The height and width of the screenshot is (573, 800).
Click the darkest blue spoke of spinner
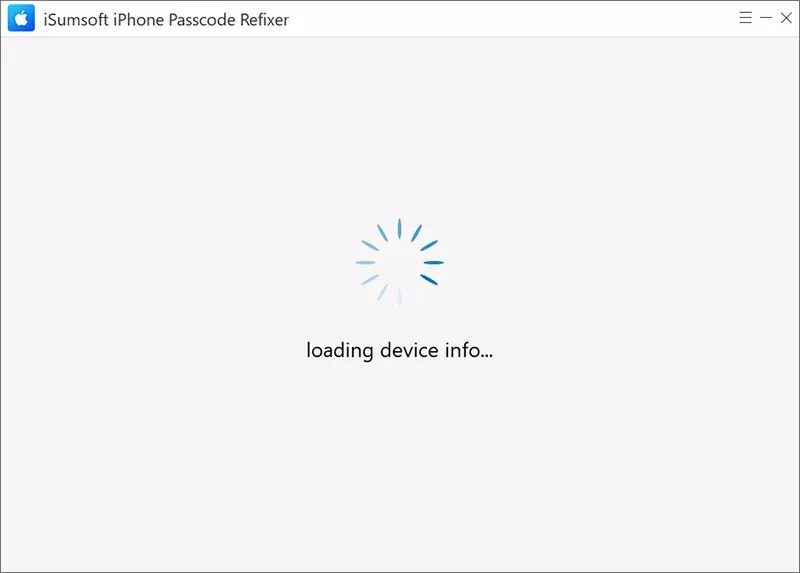coord(429,280)
